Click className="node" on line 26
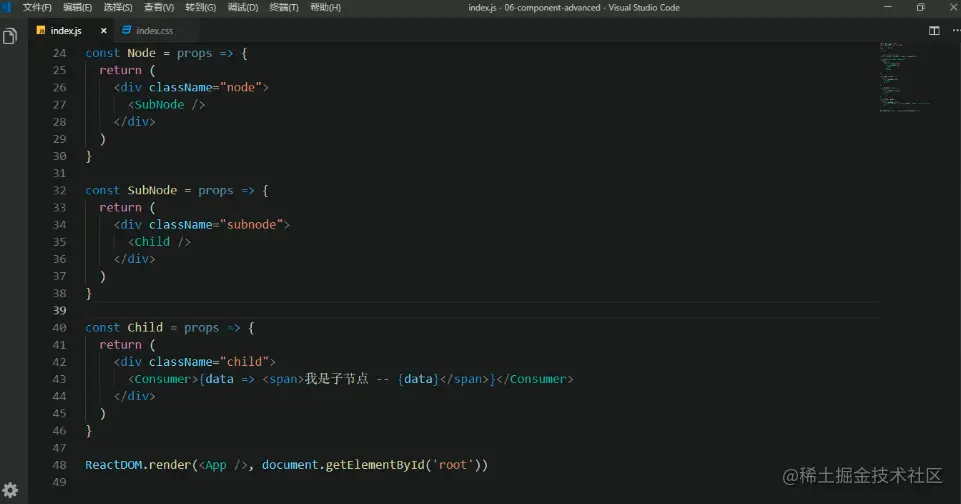Image resolution: width=961 pixels, height=504 pixels. [205, 88]
